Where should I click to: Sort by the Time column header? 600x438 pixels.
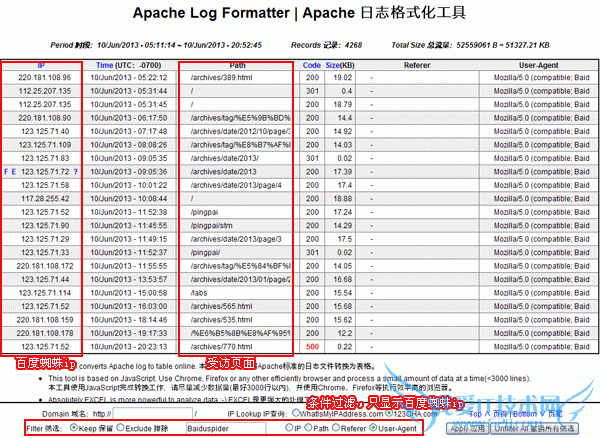[104, 65]
